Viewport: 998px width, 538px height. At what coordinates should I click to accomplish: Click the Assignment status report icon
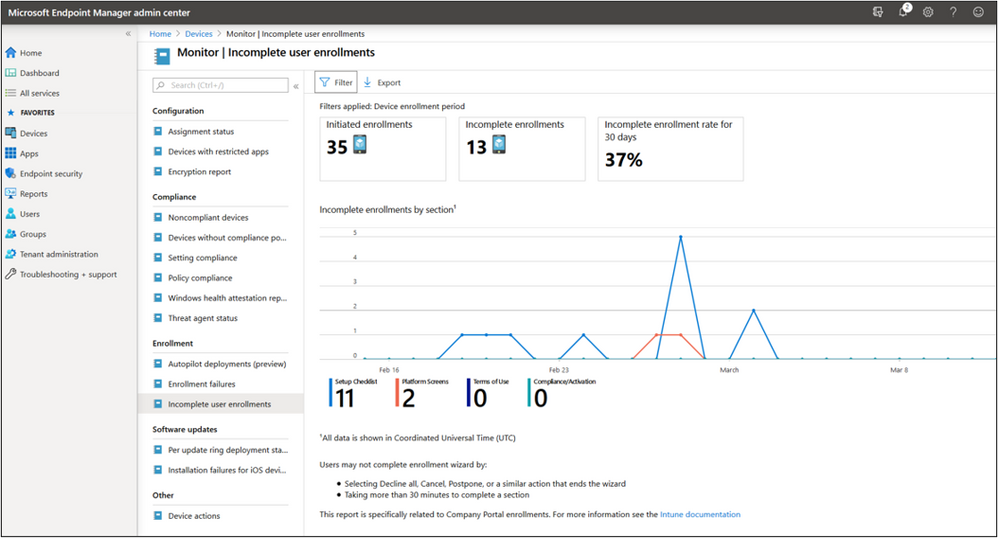(158, 131)
